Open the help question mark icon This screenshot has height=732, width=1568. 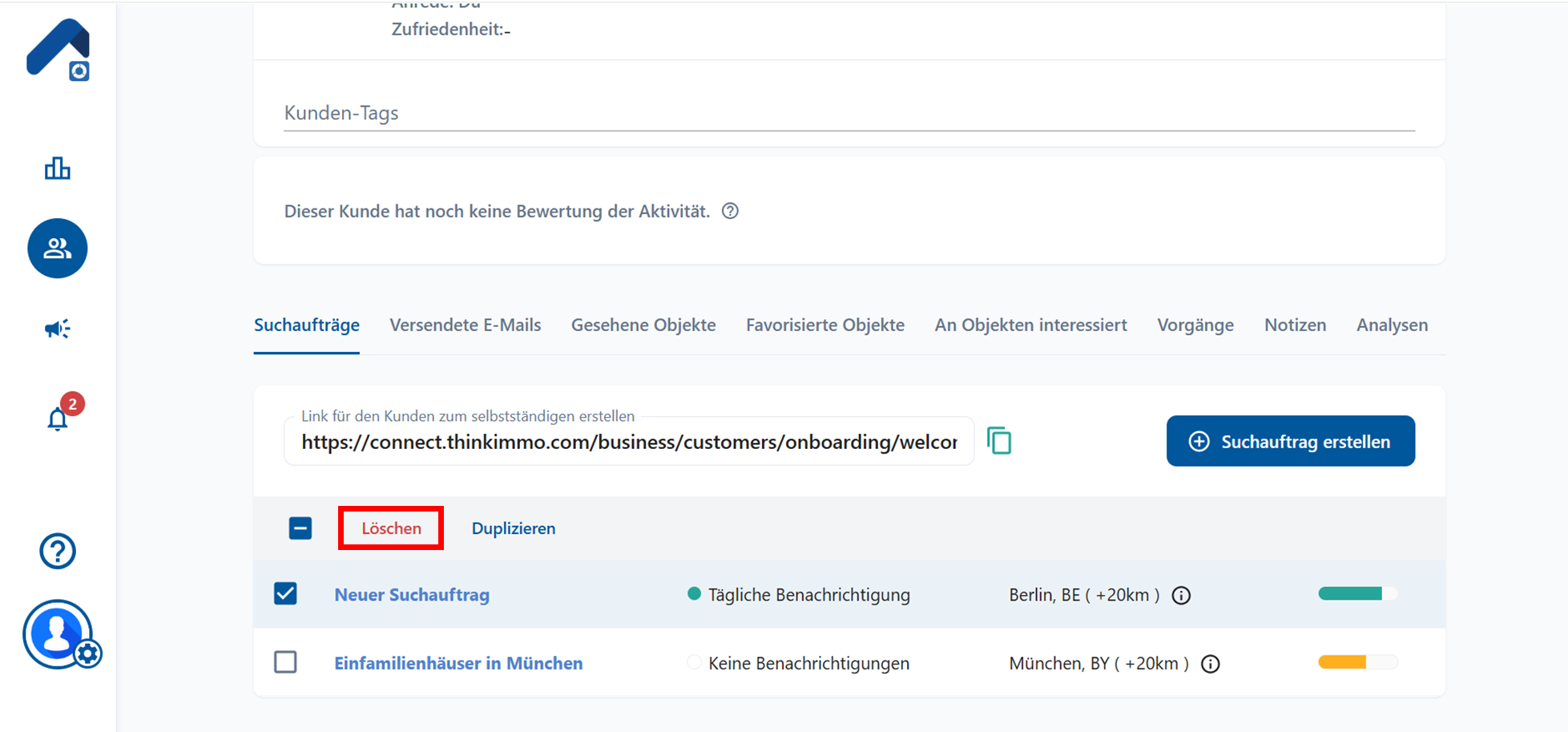point(57,552)
